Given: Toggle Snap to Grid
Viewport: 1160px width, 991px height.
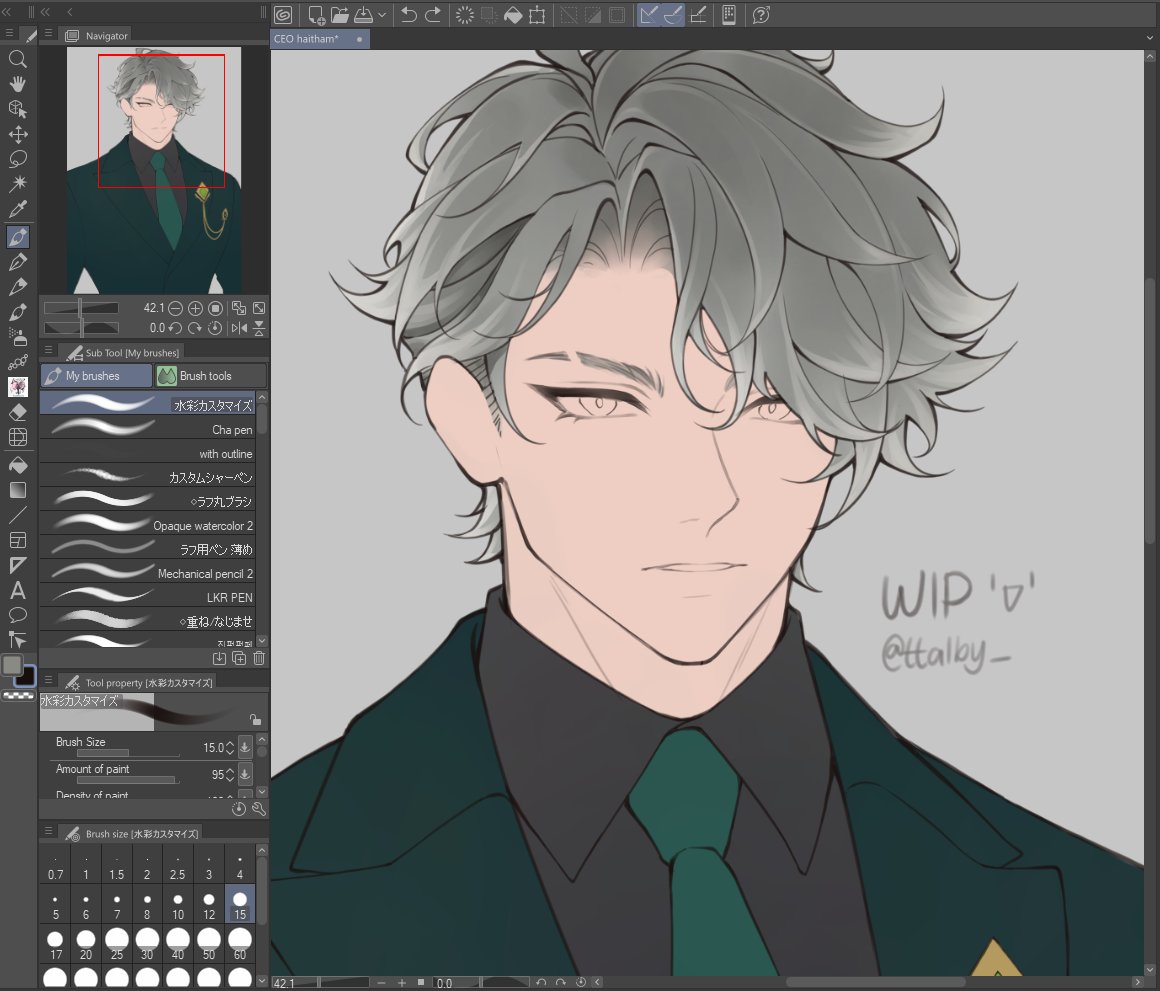Looking at the screenshot, I should click(x=698, y=15).
